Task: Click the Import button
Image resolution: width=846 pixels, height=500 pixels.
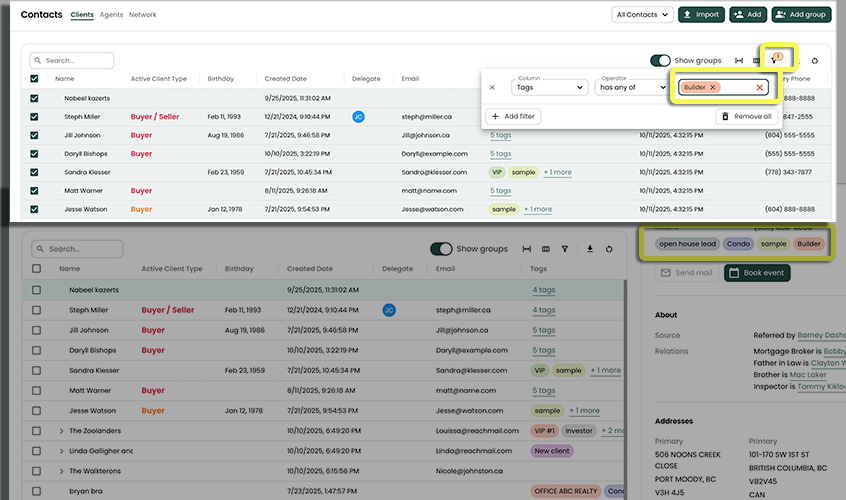Action: pos(701,15)
